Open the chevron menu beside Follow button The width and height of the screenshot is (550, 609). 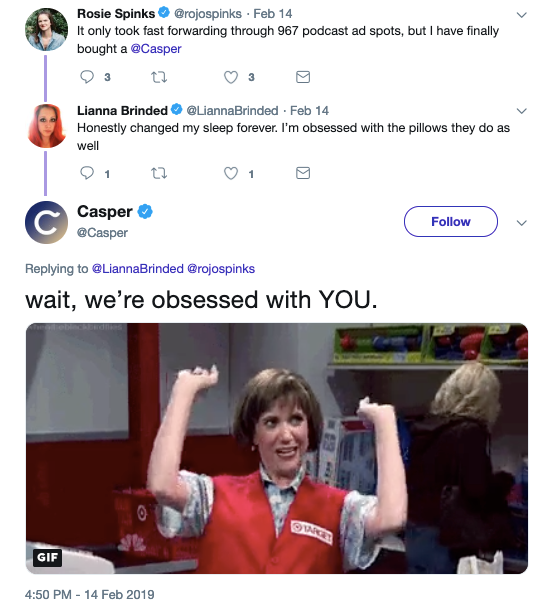(521, 223)
